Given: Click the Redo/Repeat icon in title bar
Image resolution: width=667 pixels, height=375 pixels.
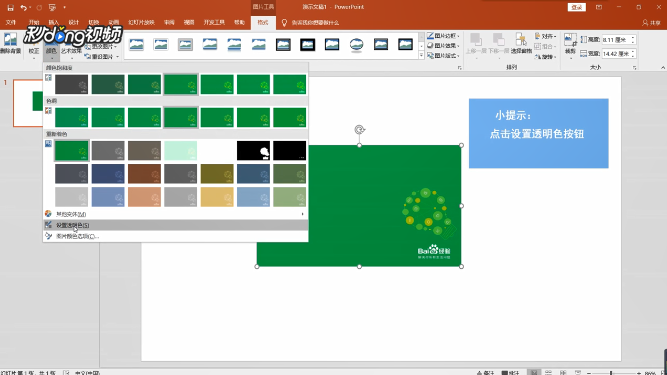Looking at the screenshot, I should point(39,8).
